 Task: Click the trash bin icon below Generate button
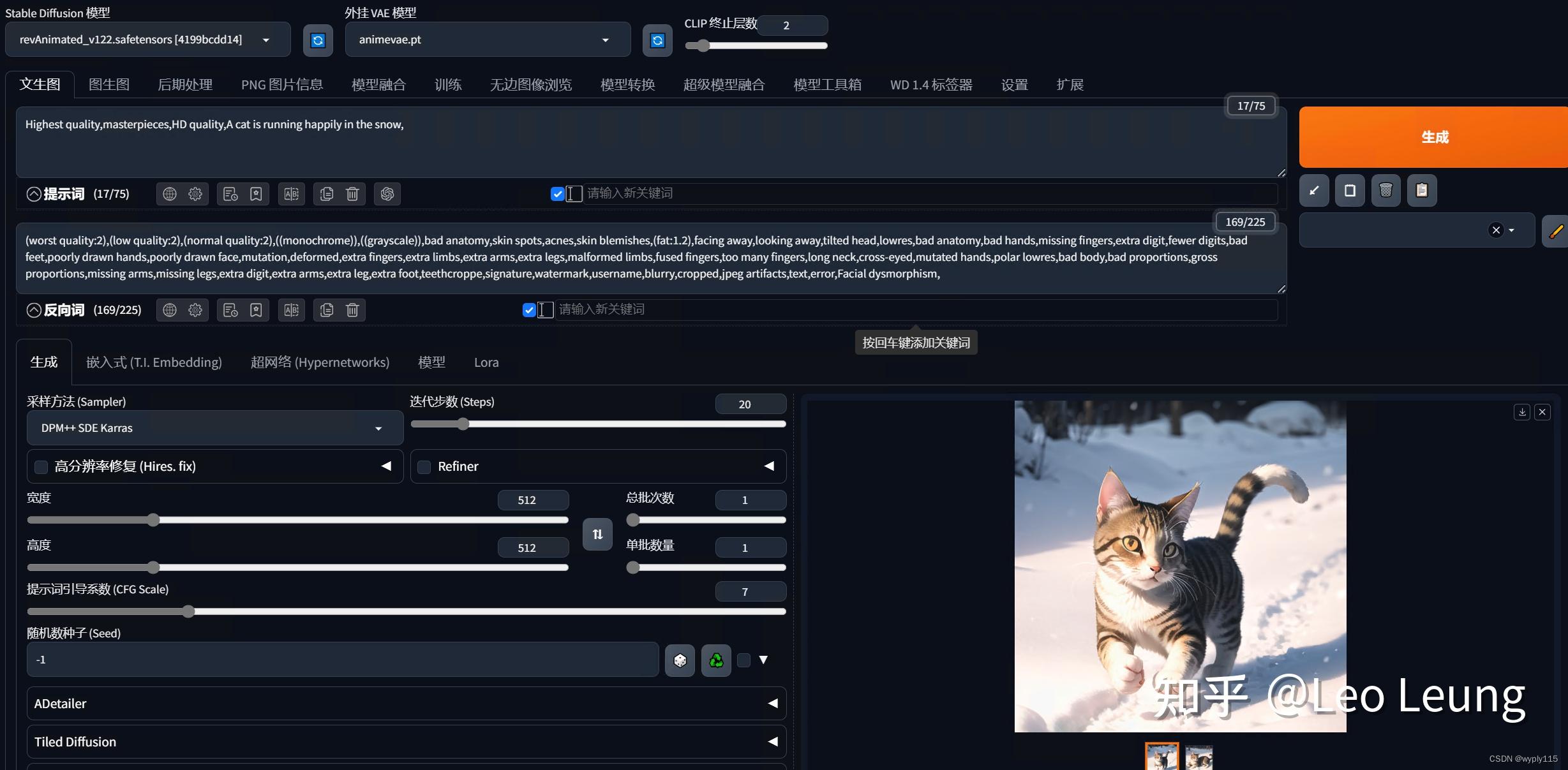coord(1385,190)
